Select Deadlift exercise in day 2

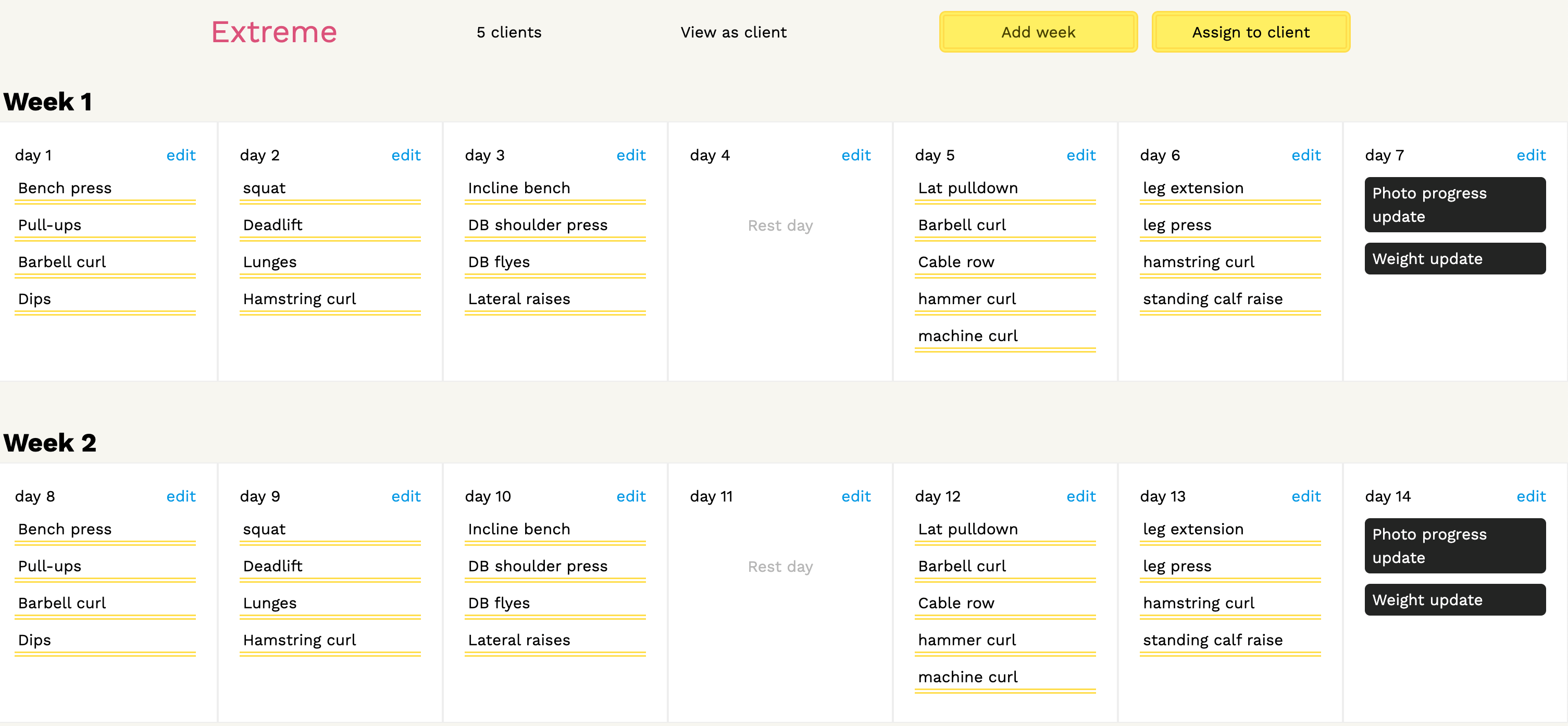(x=272, y=225)
